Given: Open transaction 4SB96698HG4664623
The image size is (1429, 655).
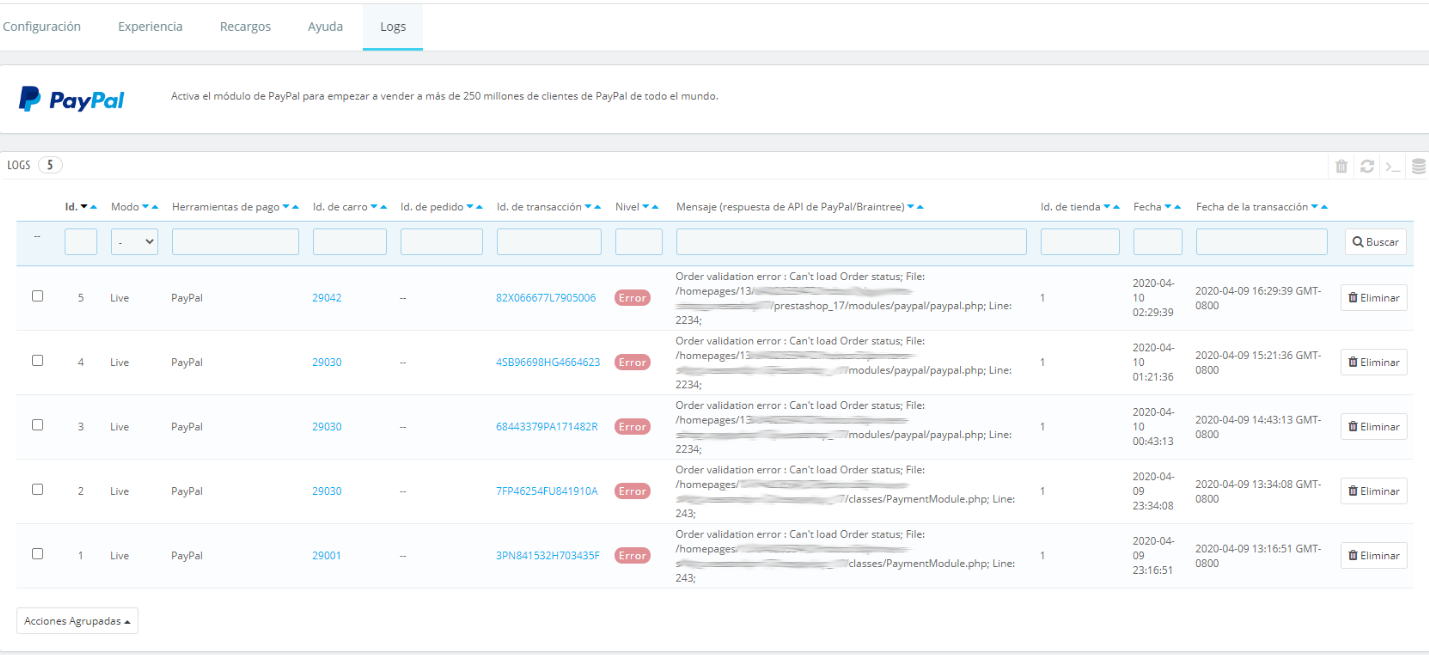Looking at the screenshot, I should tap(548, 362).
